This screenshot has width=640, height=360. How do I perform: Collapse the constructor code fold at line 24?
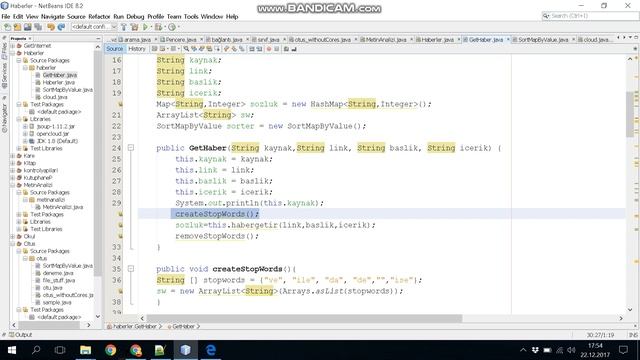pos(131,148)
